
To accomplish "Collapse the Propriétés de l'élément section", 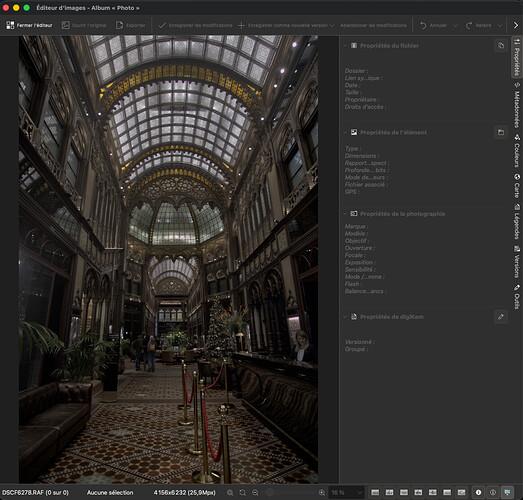I will pos(345,132).
